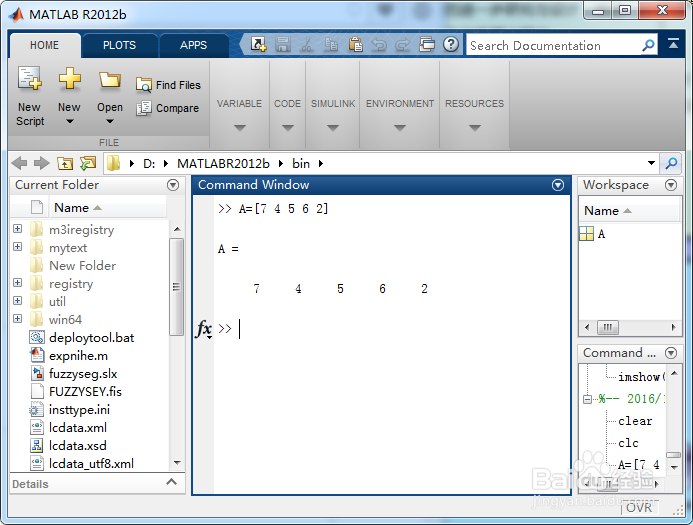
Task: Click the fx function browser icon
Action: pos(203,329)
